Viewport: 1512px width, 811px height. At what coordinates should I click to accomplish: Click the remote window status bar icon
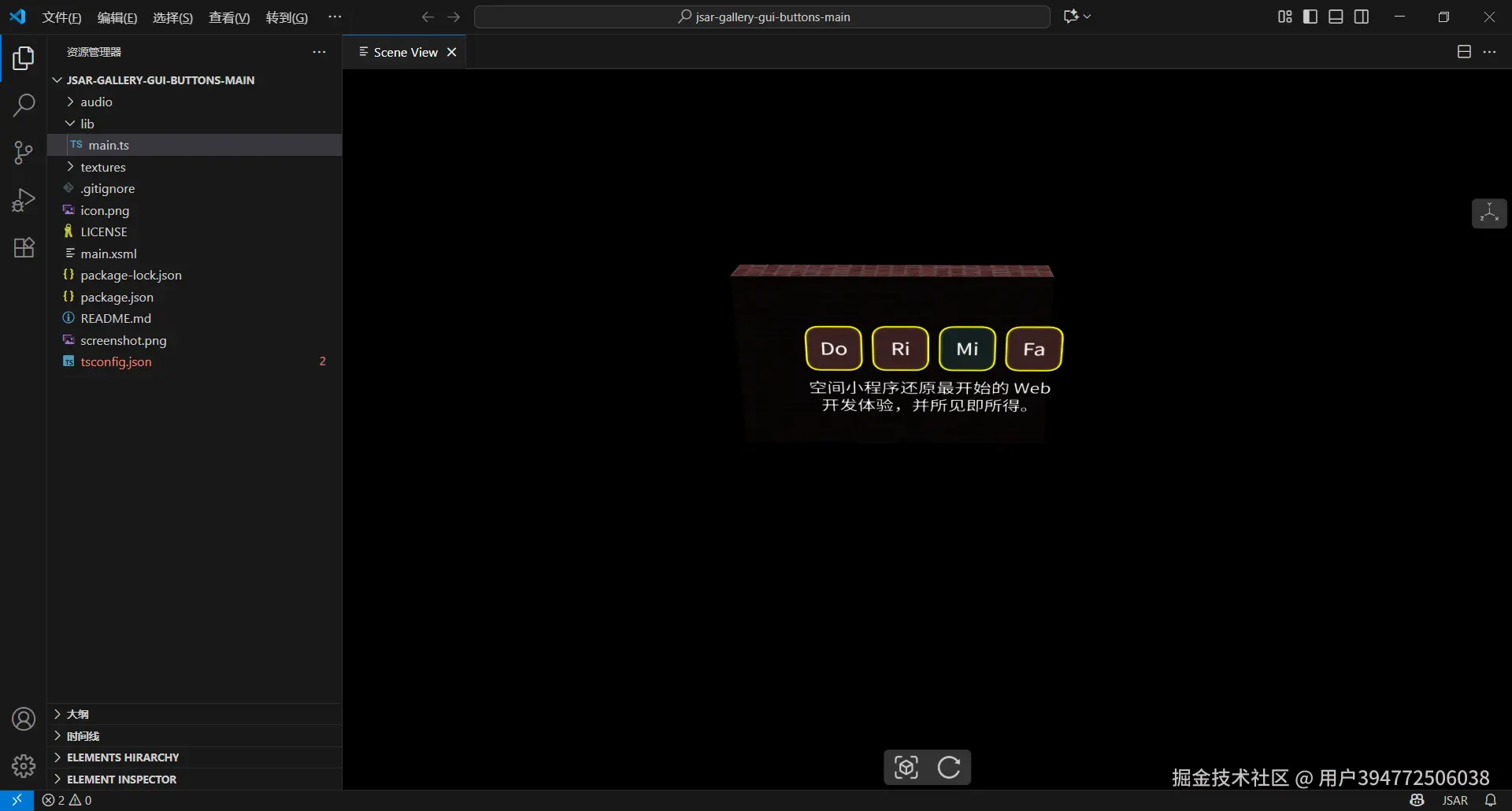click(x=17, y=800)
